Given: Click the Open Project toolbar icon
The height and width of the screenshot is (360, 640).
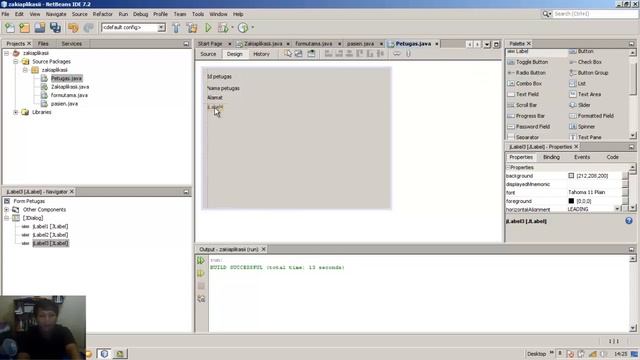Looking at the screenshot, I should click(40, 28).
